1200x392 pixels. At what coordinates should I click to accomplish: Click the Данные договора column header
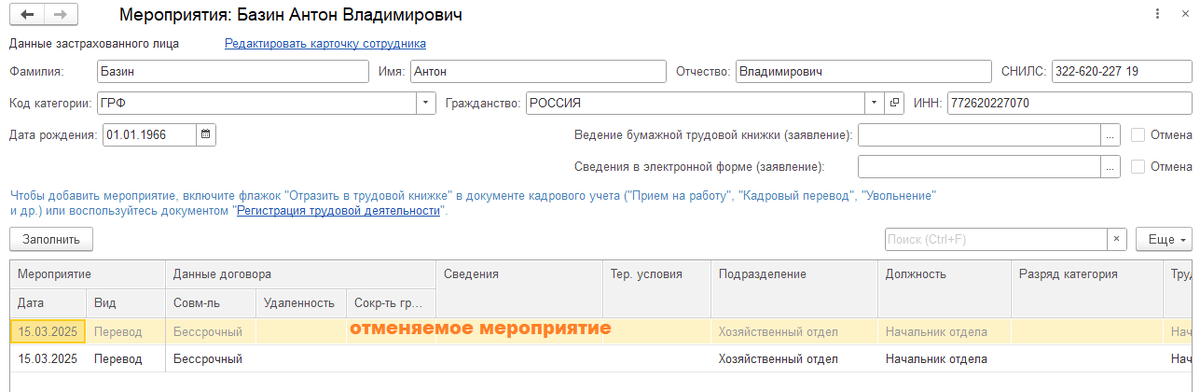pos(300,274)
